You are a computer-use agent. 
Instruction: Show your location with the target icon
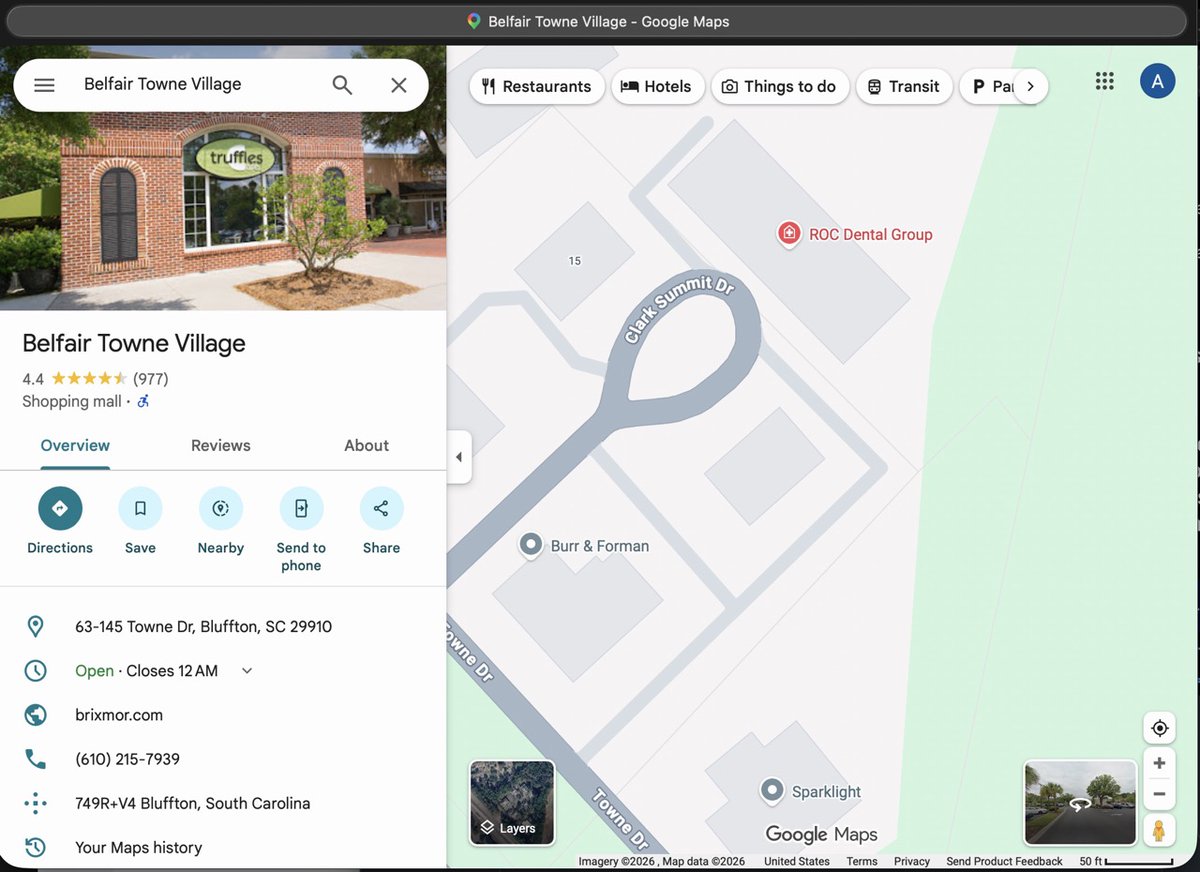1159,728
